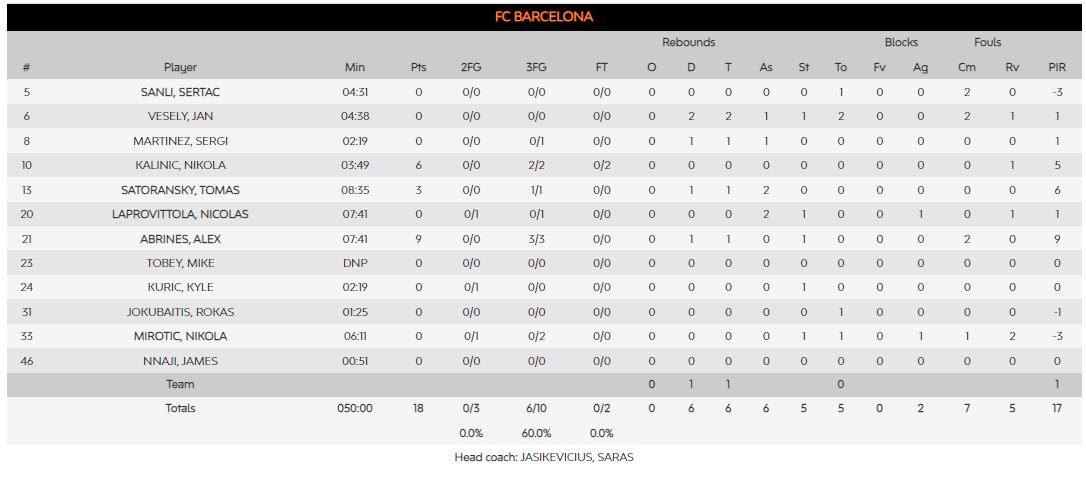
Task: Select head coach JASIKEVICIUS, SARAS text
Action: tap(576, 458)
